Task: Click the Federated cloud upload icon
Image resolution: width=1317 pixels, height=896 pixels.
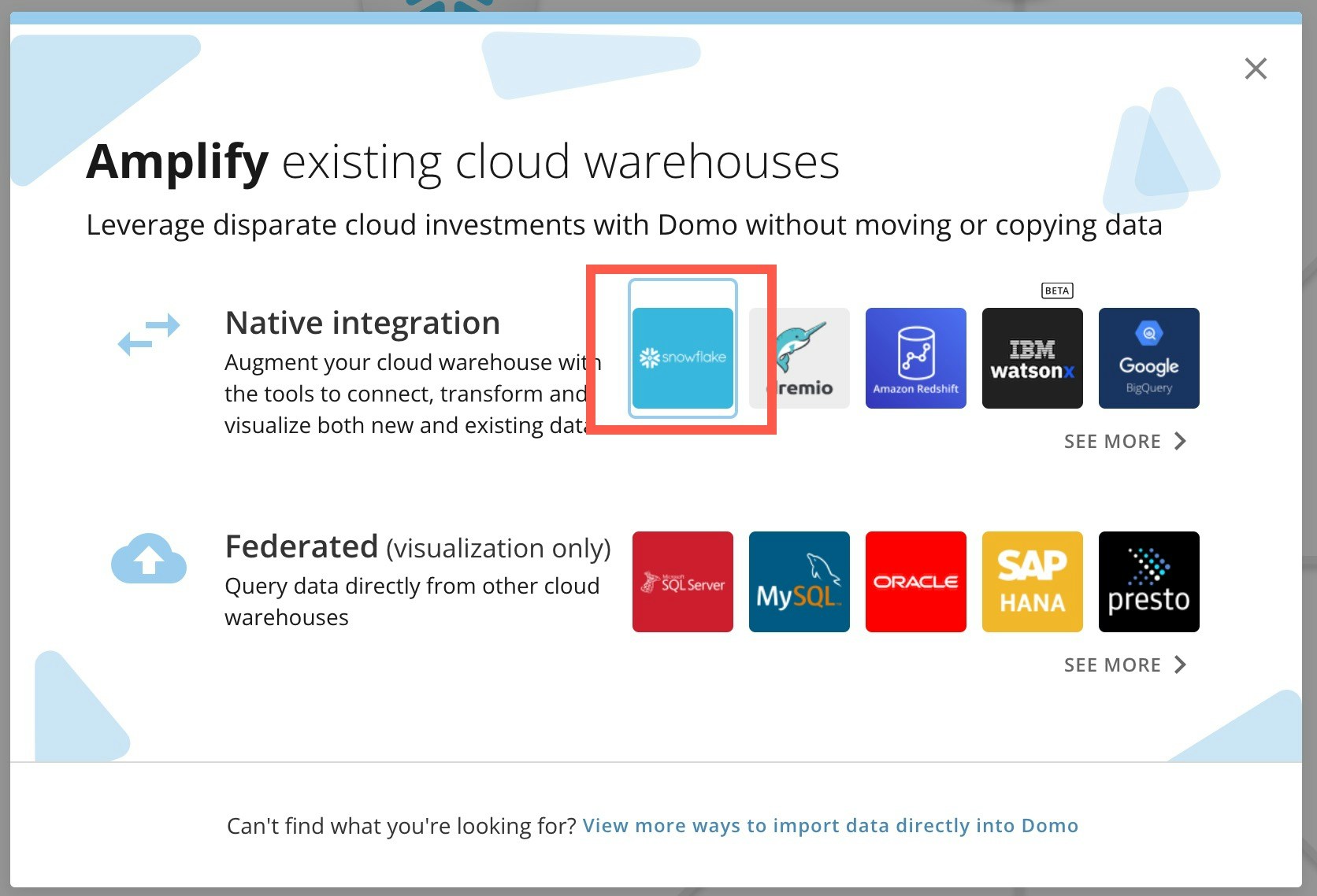Action: pos(149,558)
